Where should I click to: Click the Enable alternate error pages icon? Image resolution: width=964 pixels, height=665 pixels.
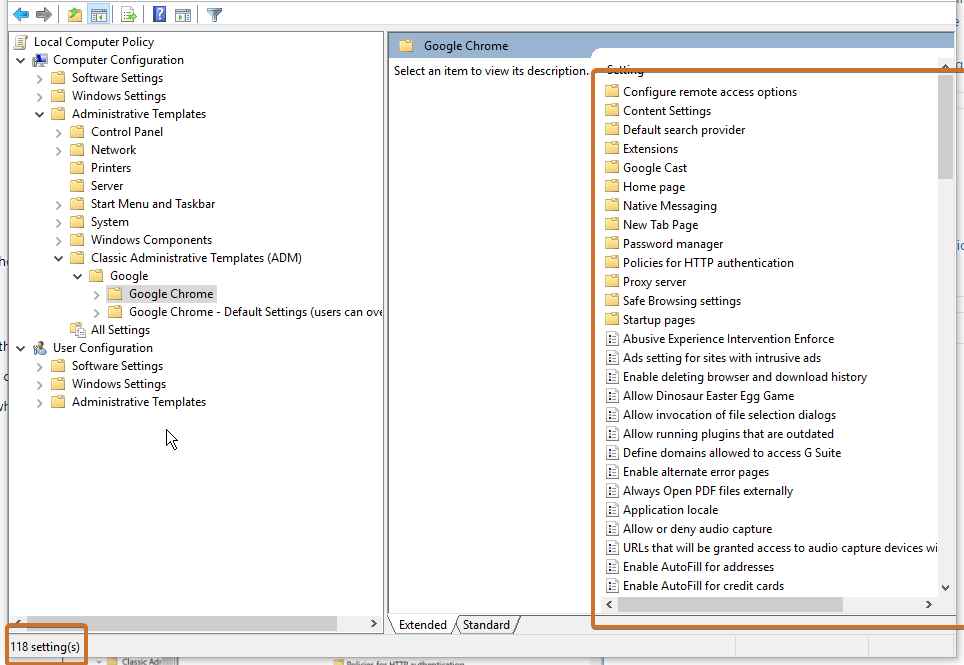(x=612, y=471)
